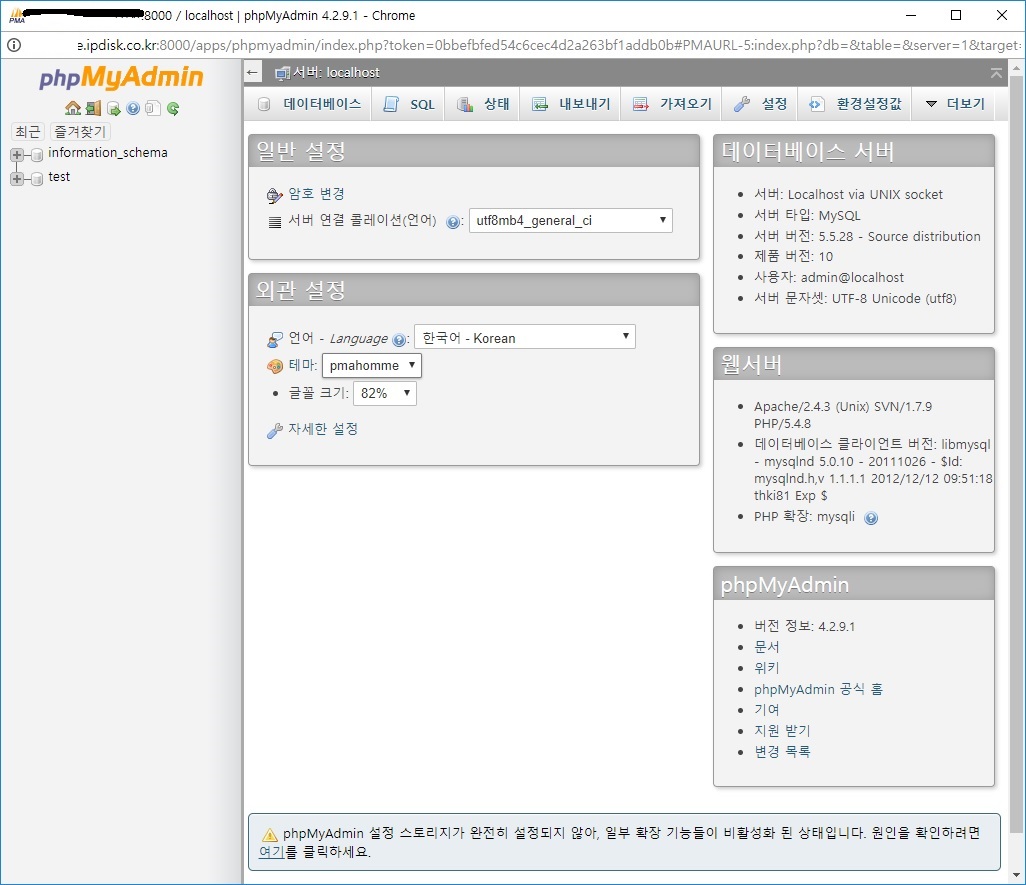Image resolution: width=1026 pixels, height=885 pixels.
Task: Open the language dropdown showing 한국어 - Korean
Action: click(525, 337)
